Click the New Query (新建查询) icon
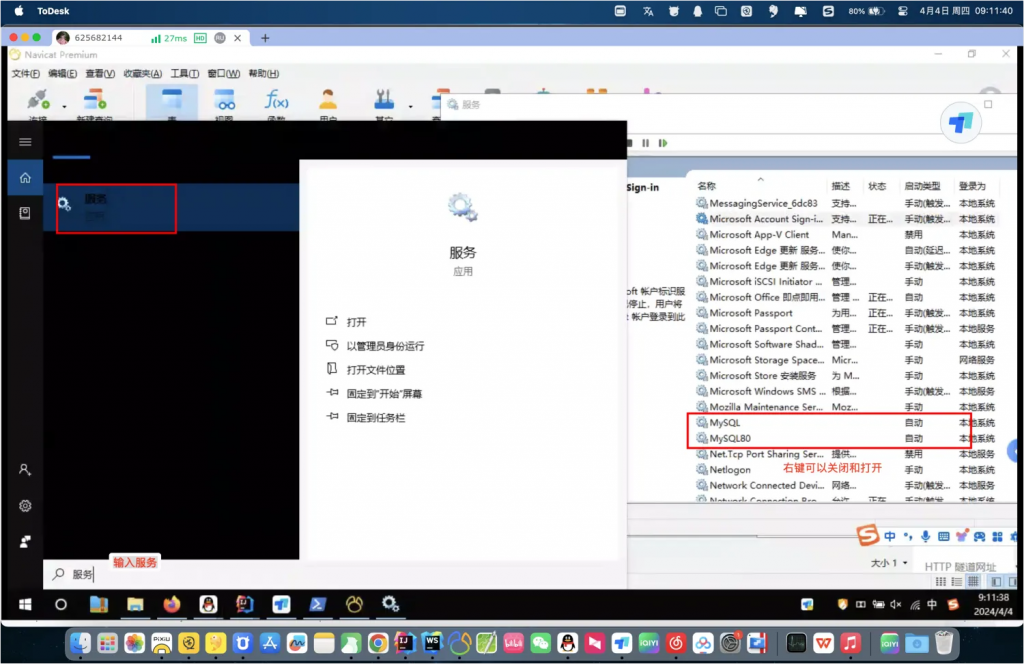Viewport: 1024px width, 664px height. click(x=95, y=100)
